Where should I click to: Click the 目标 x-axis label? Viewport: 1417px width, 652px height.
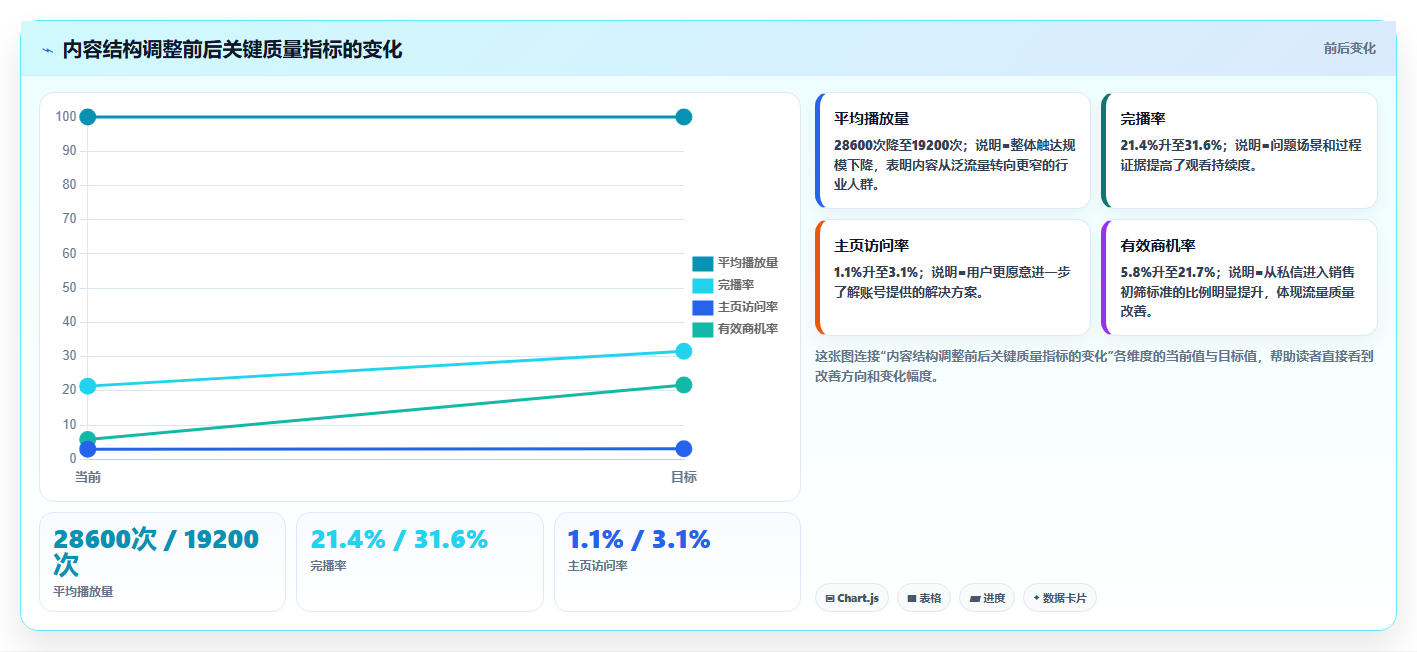coord(684,477)
